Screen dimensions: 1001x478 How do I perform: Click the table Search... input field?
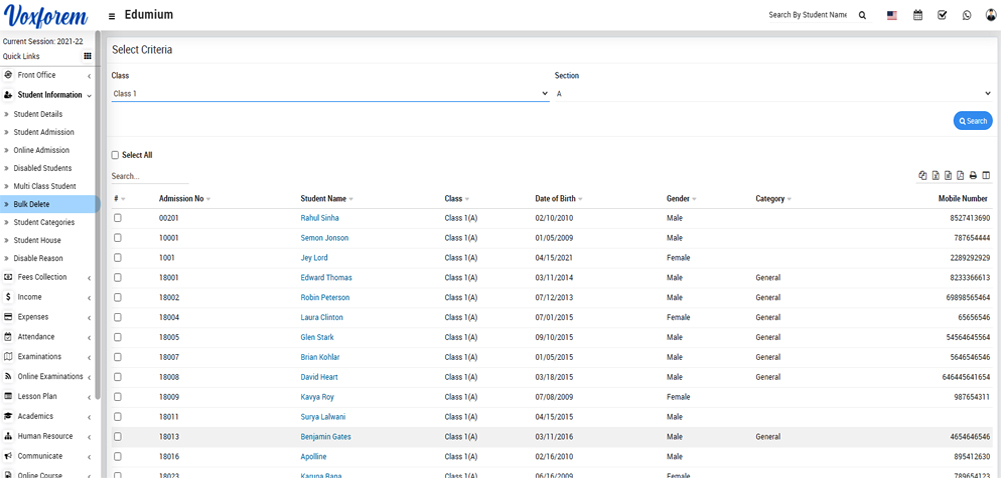[150, 176]
